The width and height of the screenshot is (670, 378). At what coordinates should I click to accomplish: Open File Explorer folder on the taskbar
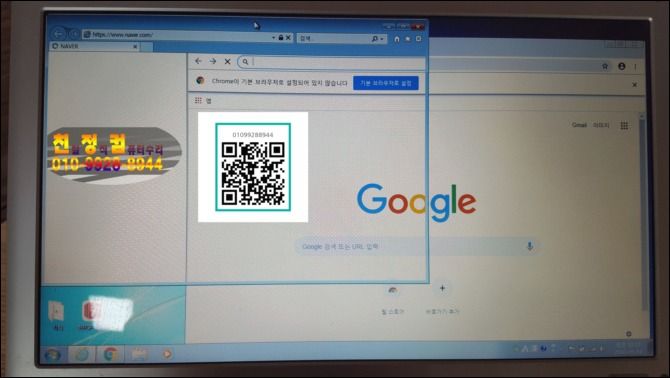(138, 354)
